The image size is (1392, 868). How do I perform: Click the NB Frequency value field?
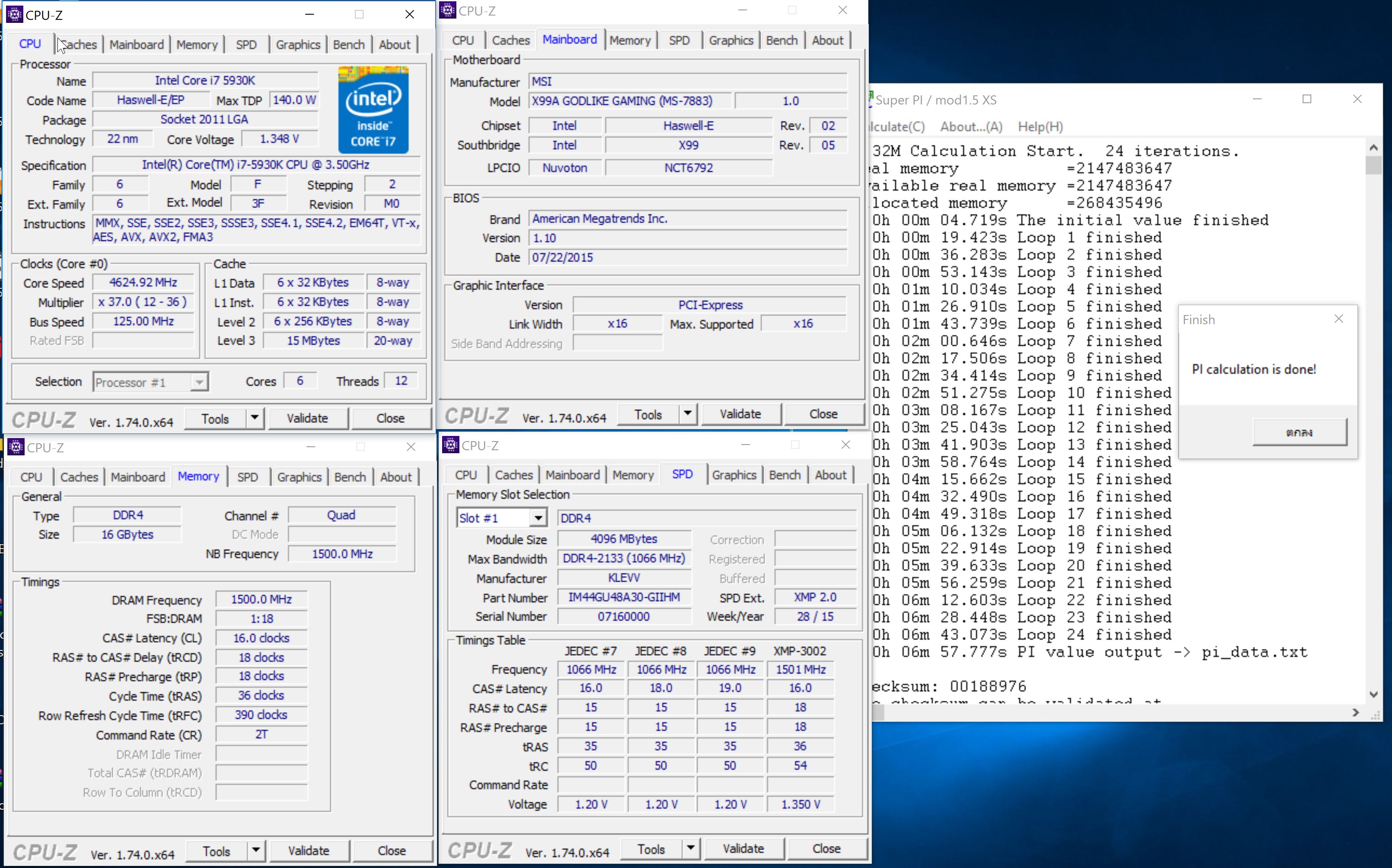click(342, 554)
